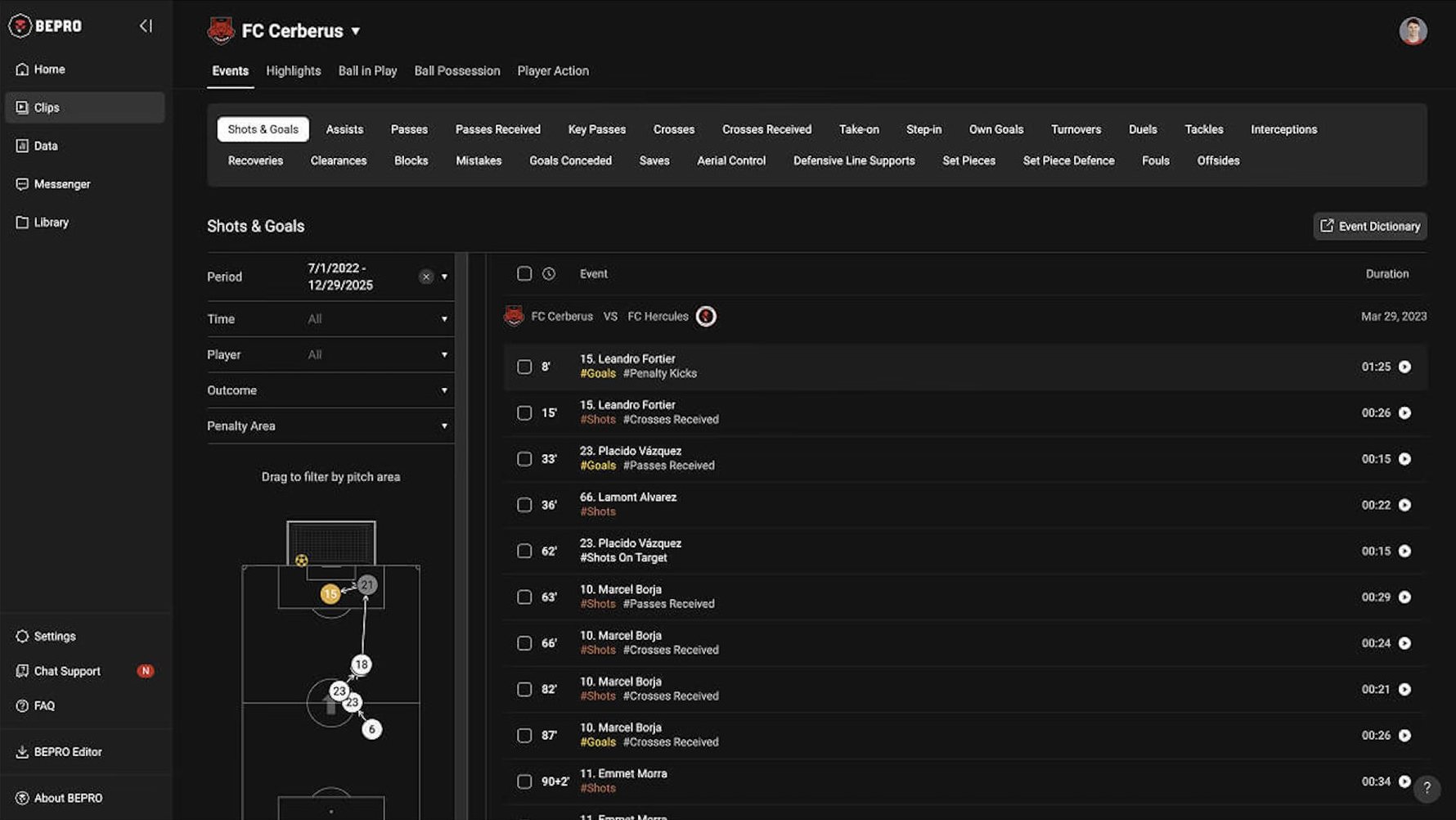This screenshot has width=1456, height=820.
Task: Play the 36' Lamont Alvarez shot clip
Action: [1404, 505]
